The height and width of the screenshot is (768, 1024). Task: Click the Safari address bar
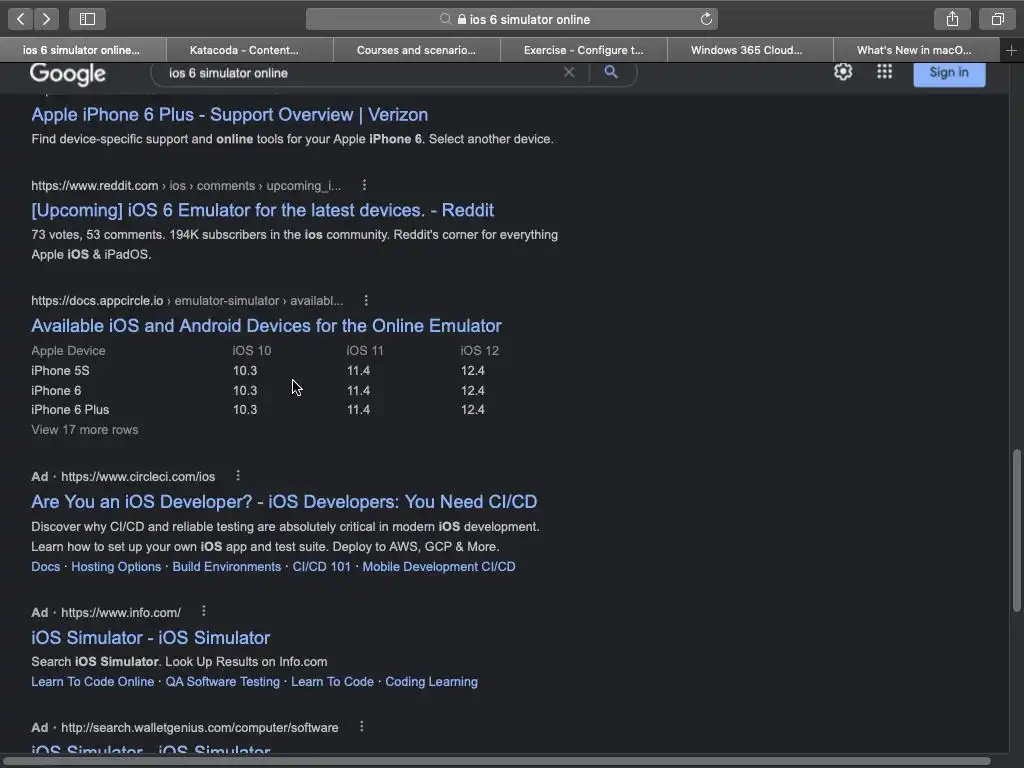(x=512, y=19)
